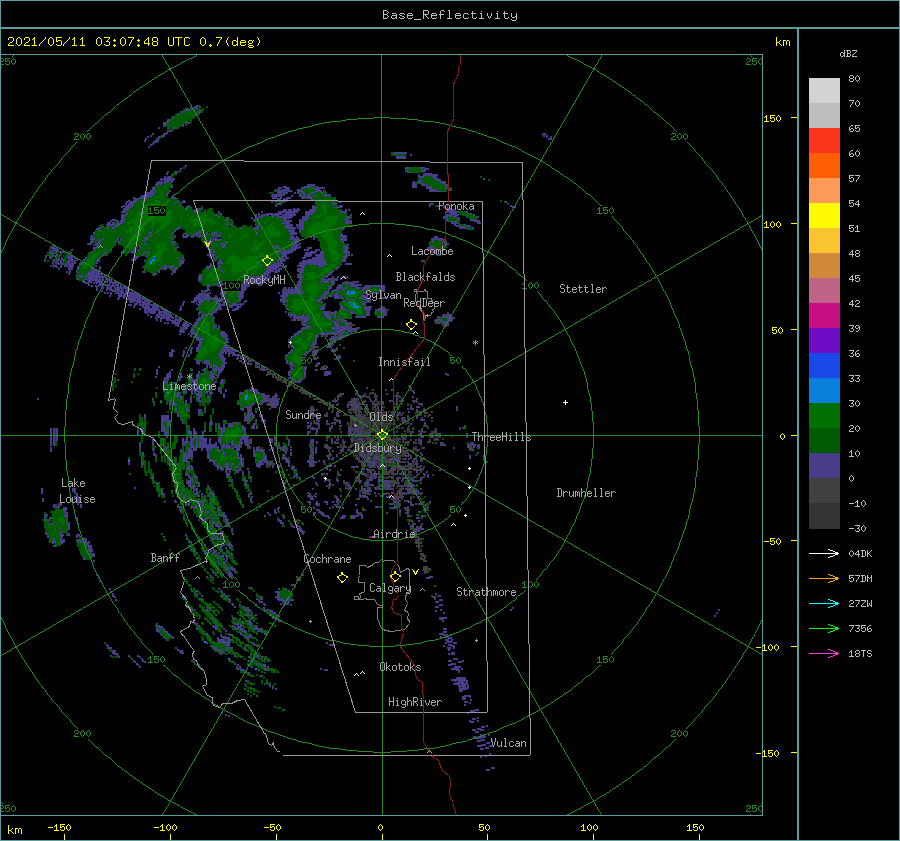Click the km unit label at bottom left
This screenshot has height=841, width=900.
click(x=15, y=830)
